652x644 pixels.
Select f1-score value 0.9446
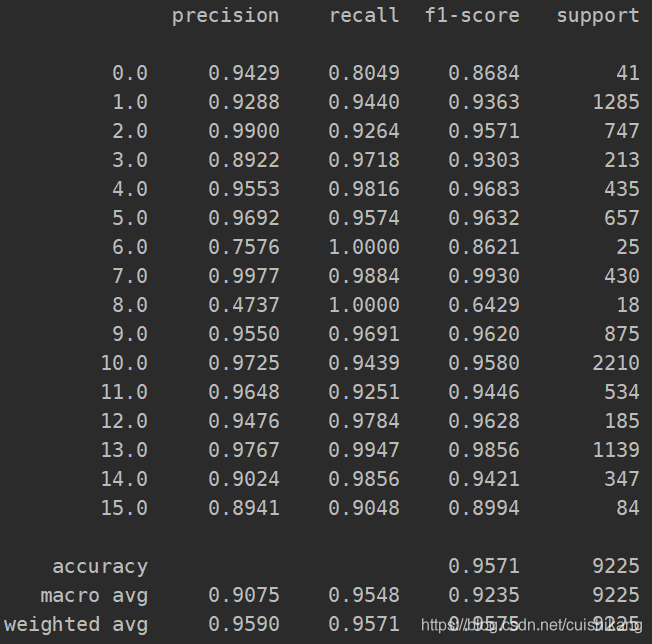(484, 392)
